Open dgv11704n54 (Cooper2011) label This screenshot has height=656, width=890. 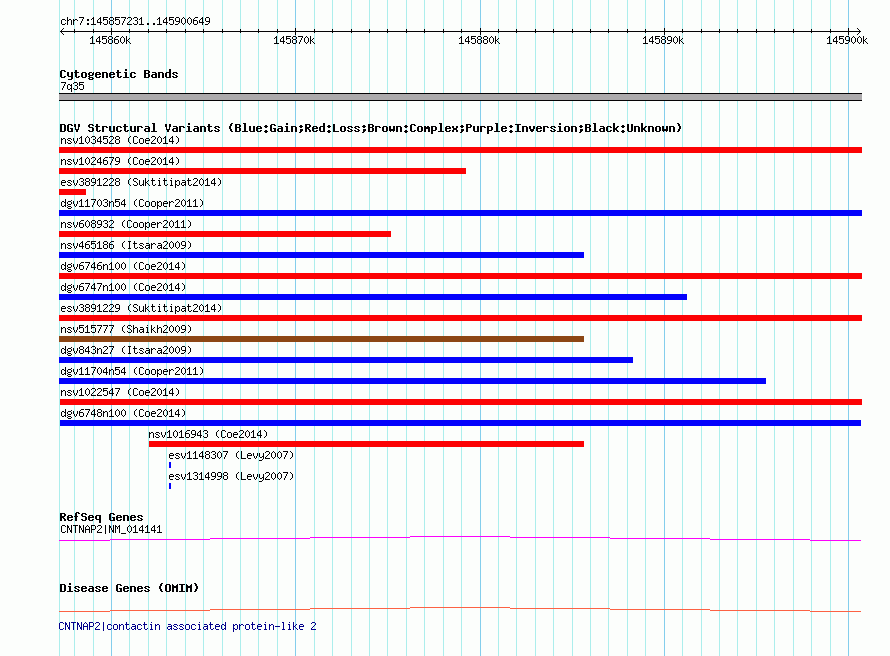click(132, 371)
